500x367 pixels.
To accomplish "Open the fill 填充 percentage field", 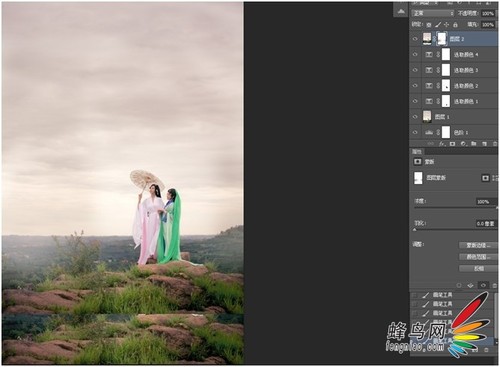I will 488,25.
